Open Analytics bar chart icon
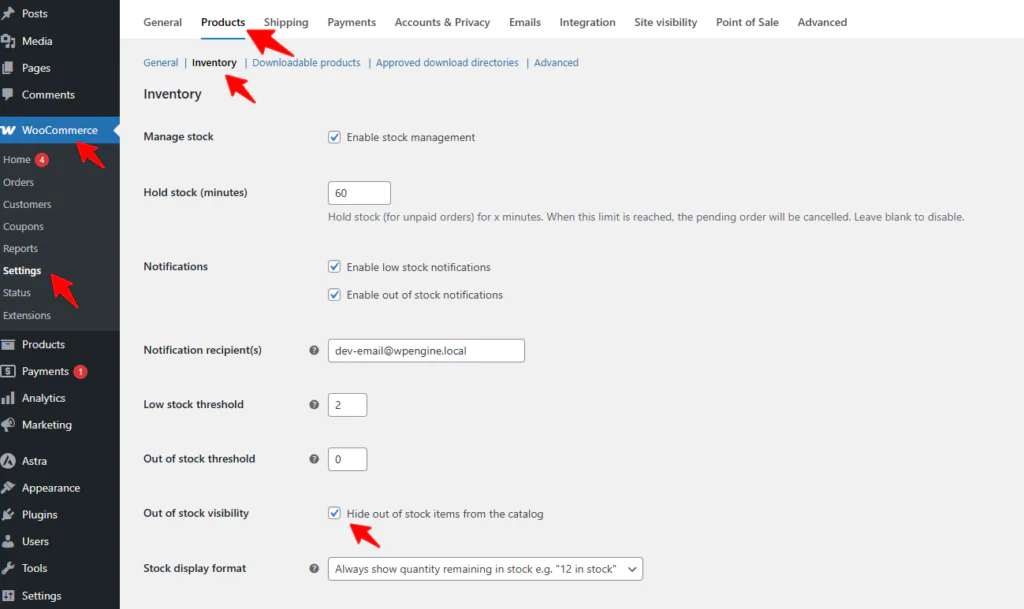Screen dimensions: 1024x609 (9, 398)
